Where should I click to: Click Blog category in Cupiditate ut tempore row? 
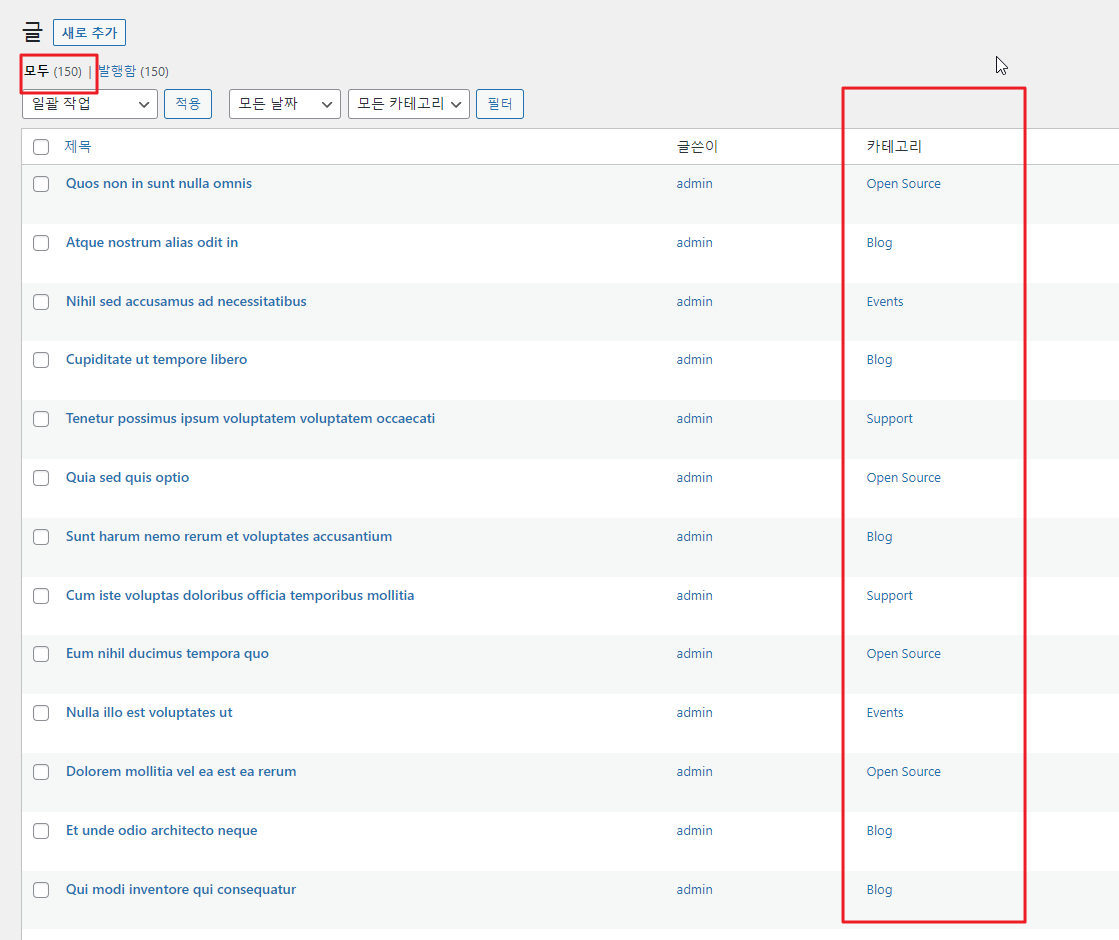point(879,360)
